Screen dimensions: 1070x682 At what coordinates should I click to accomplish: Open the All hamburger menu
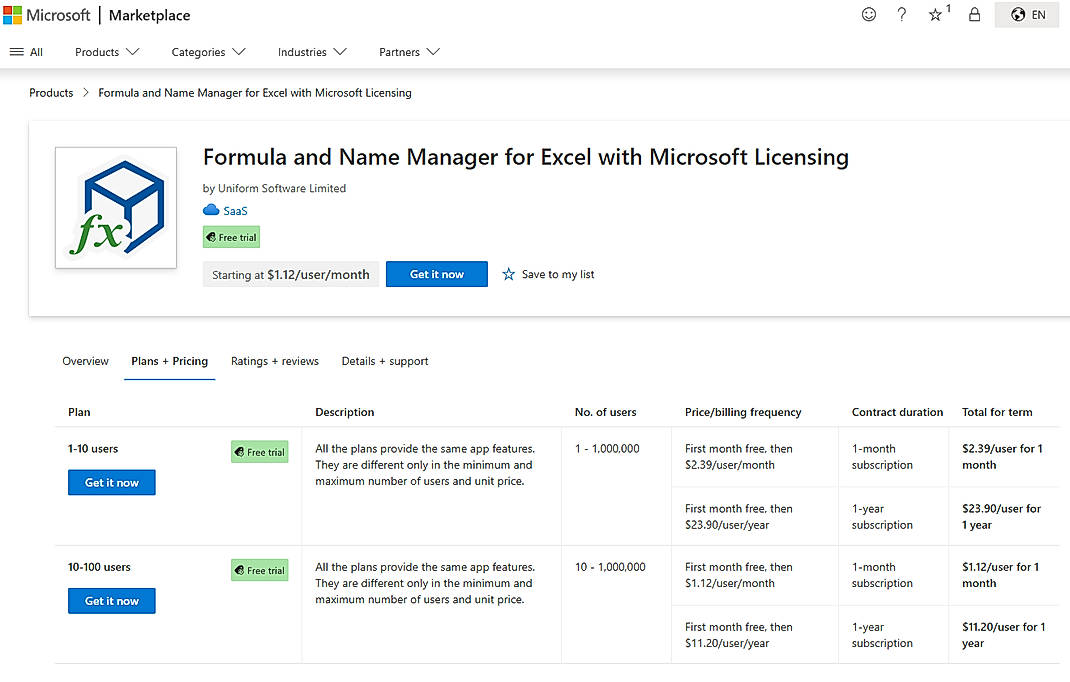(27, 52)
